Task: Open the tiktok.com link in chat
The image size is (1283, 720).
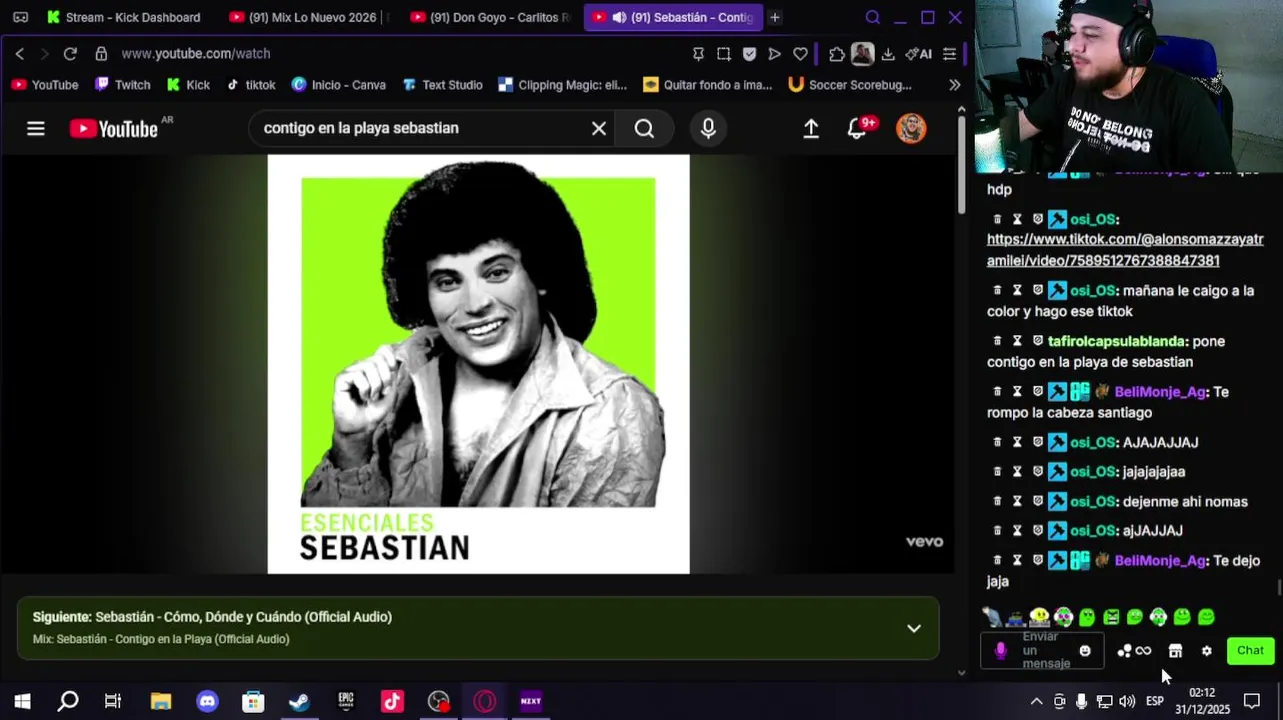Action: click(1125, 250)
